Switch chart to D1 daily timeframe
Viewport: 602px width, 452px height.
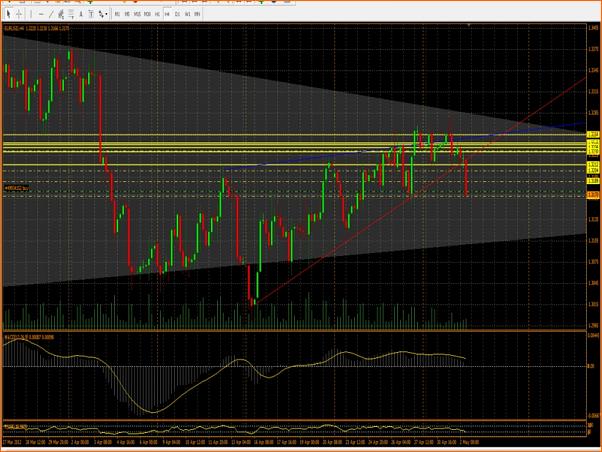(177, 14)
